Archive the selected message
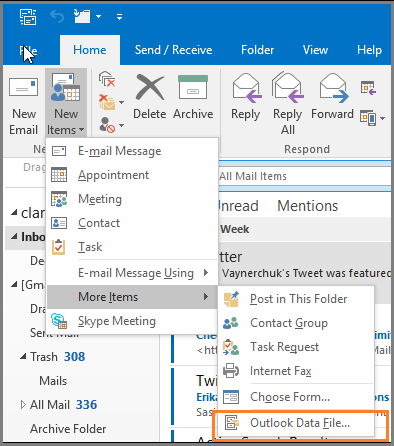This screenshot has width=394, height=446. point(193,96)
